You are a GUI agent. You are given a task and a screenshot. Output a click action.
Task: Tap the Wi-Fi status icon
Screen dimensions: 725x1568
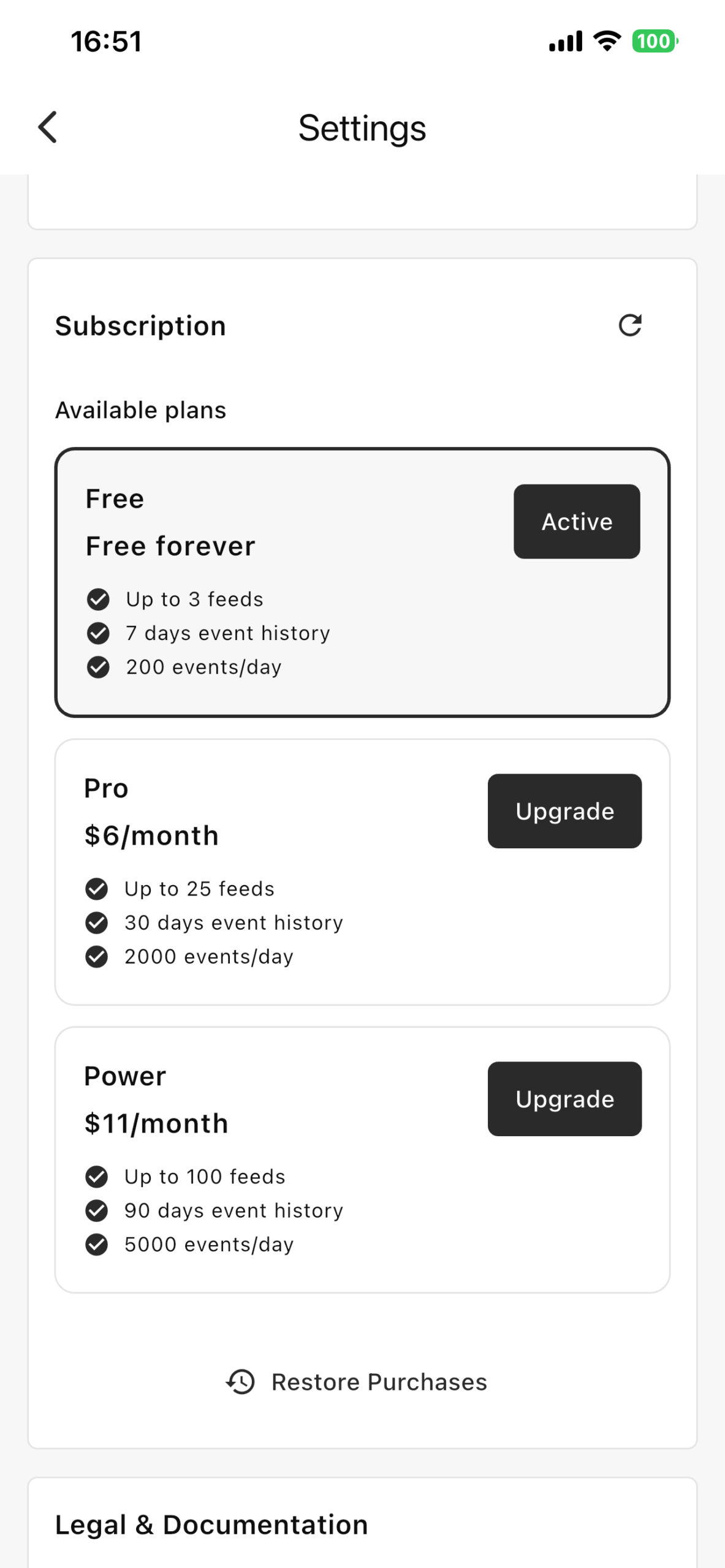pos(607,41)
